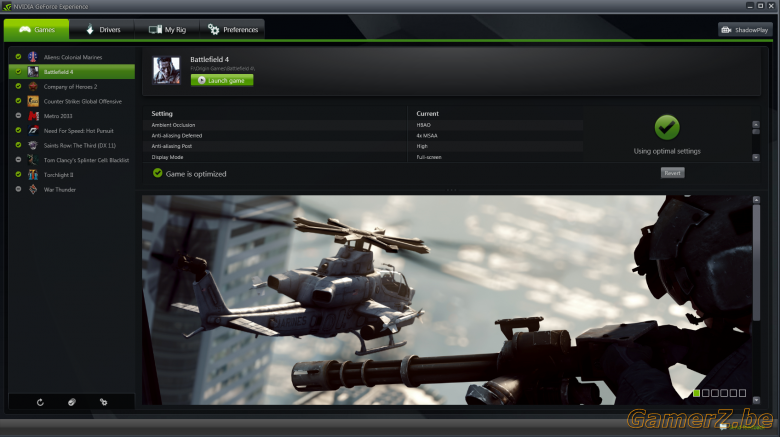
Task: Select Saints Row: The Third (DX 11)
Action: (72, 145)
